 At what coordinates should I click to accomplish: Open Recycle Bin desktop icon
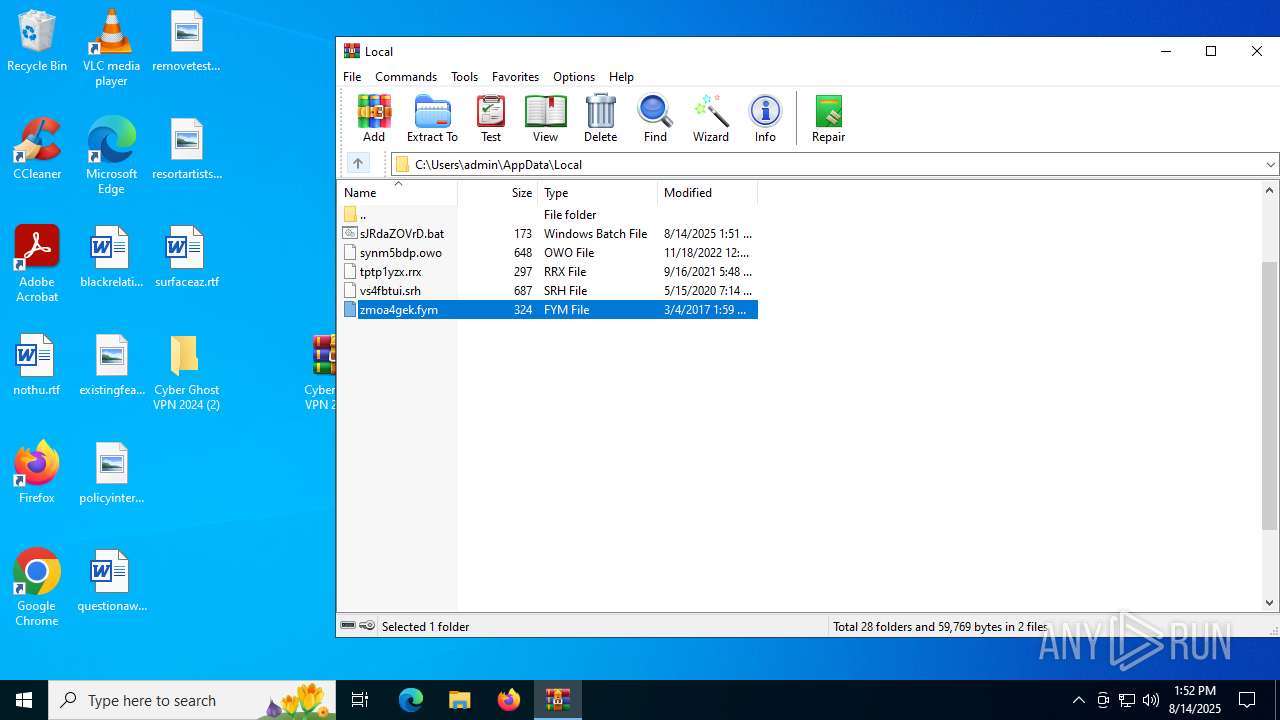pyautogui.click(x=37, y=42)
